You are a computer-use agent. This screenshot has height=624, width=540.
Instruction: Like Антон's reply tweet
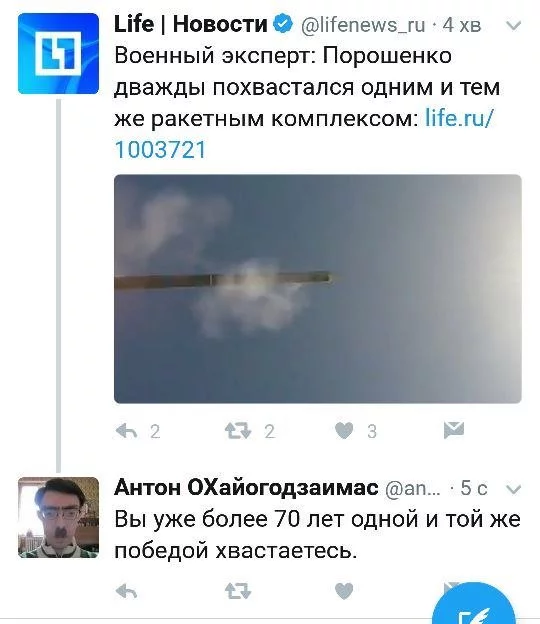point(344,591)
